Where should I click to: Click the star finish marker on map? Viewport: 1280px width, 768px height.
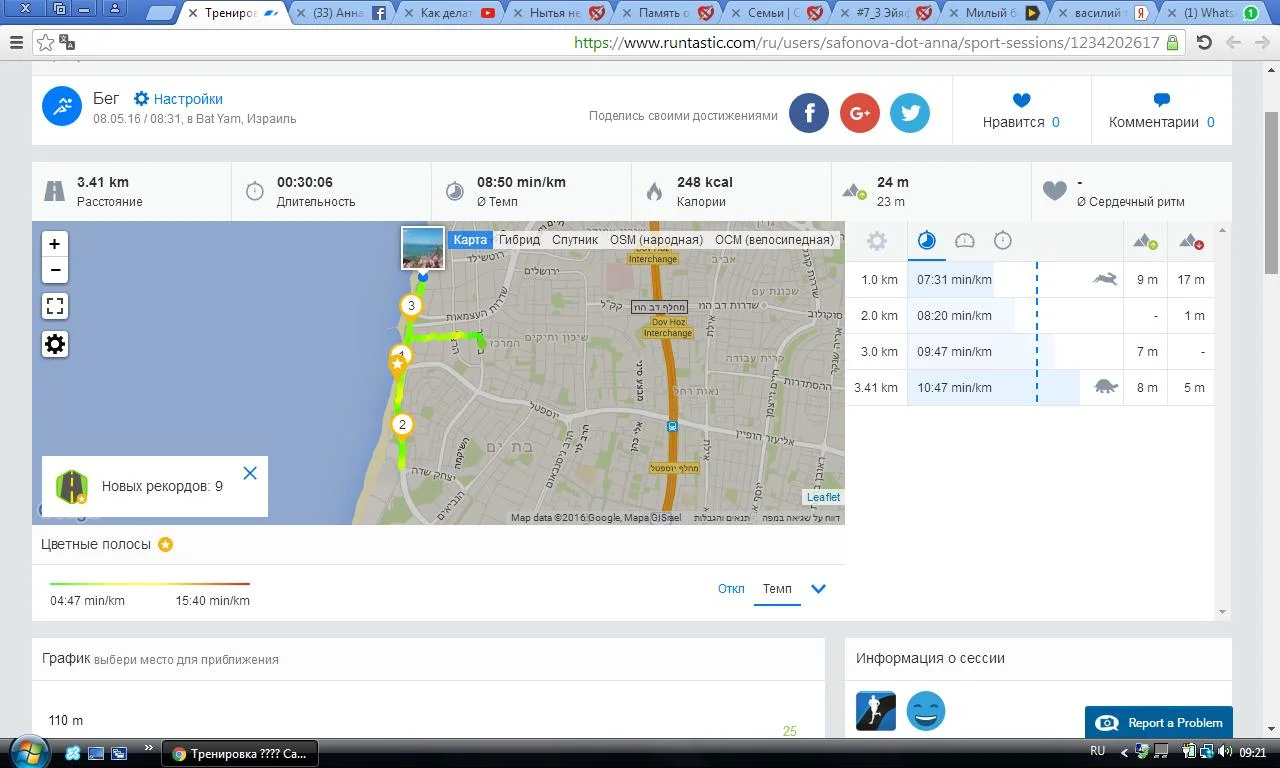(398, 364)
